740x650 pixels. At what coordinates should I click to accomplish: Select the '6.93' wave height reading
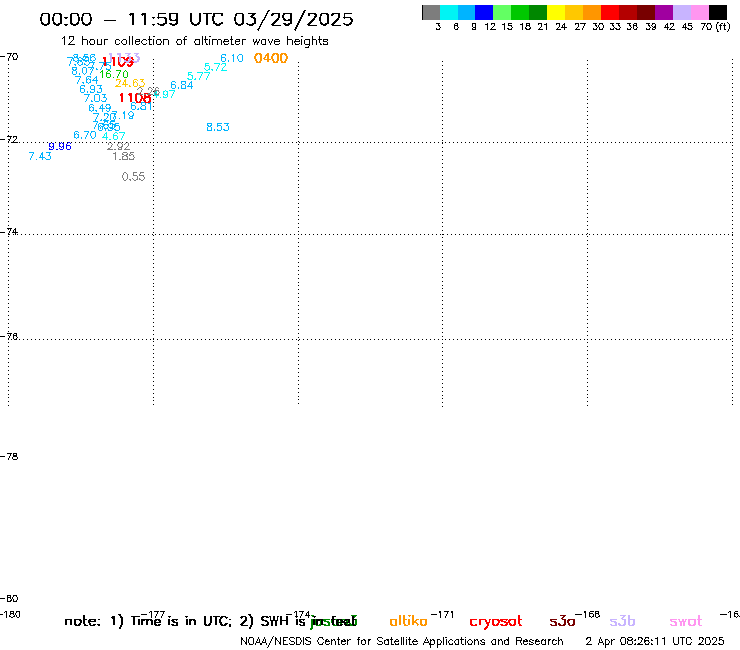(x=91, y=89)
